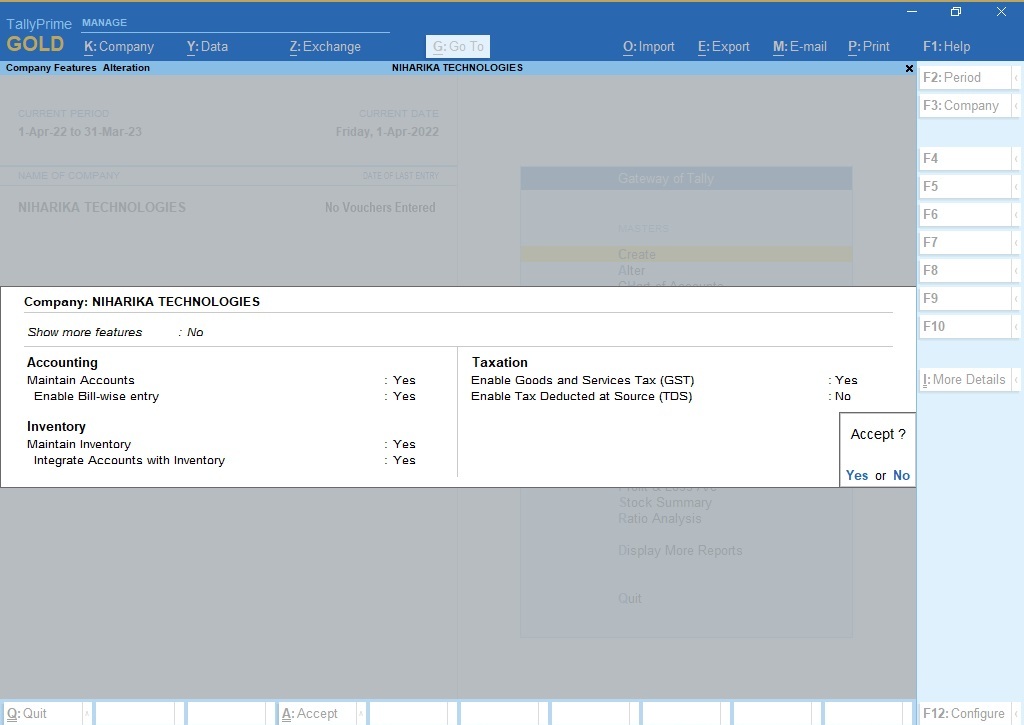This screenshot has height=725, width=1024.
Task: Expand the arrow beside F2: Period
Action: pyautogui.click(x=1016, y=77)
